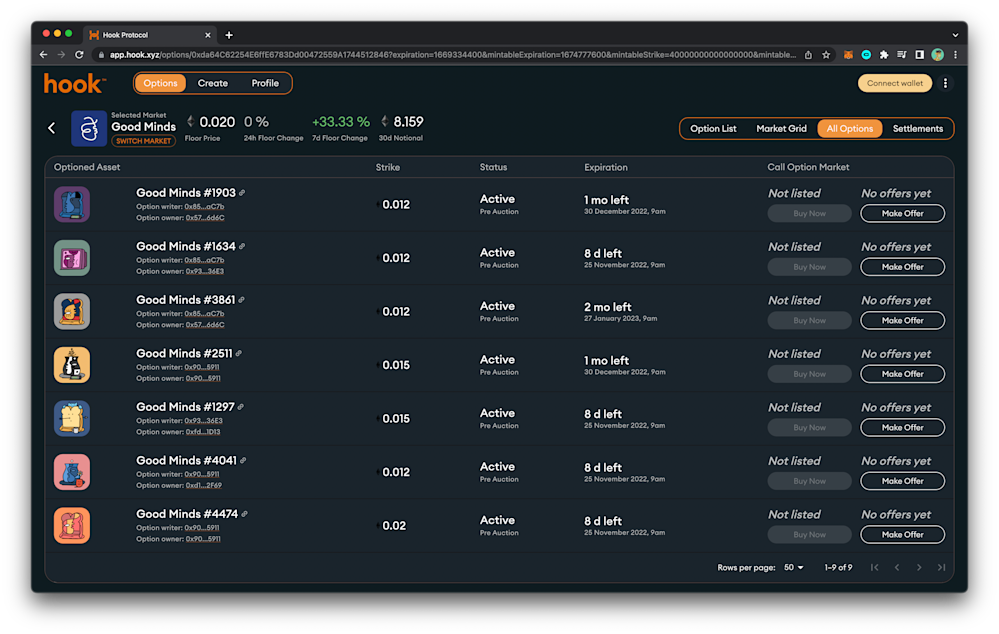Open the MetaMask fox extension

point(849,55)
